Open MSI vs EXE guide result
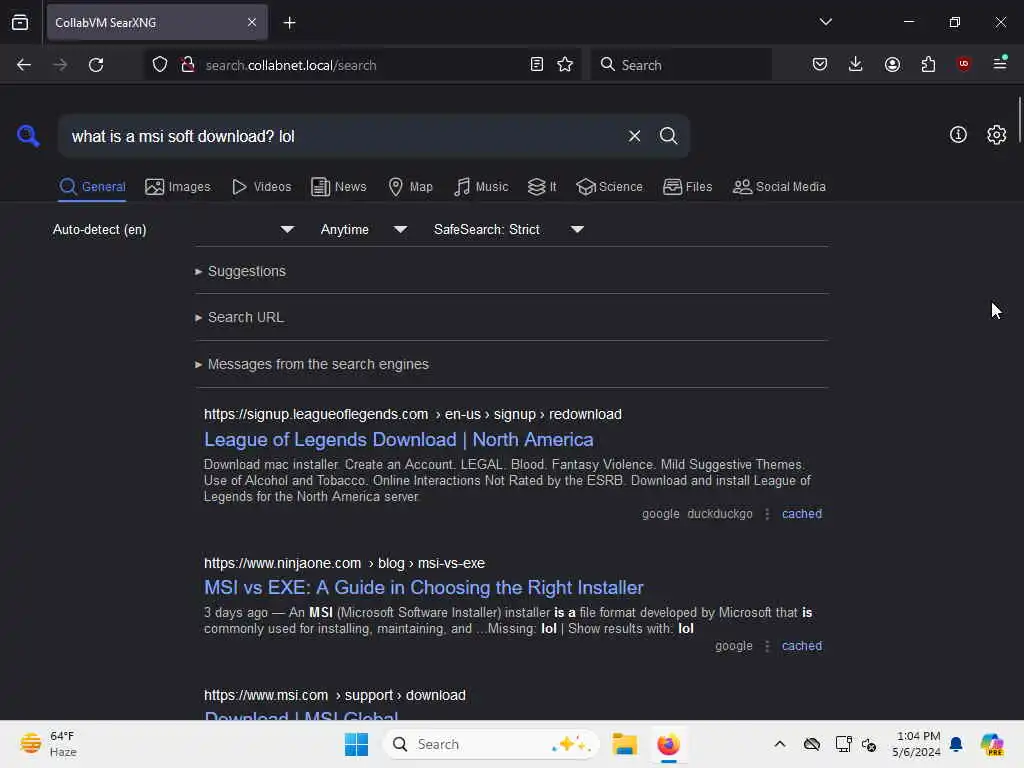The width and height of the screenshot is (1024, 768). tap(424, 588)
